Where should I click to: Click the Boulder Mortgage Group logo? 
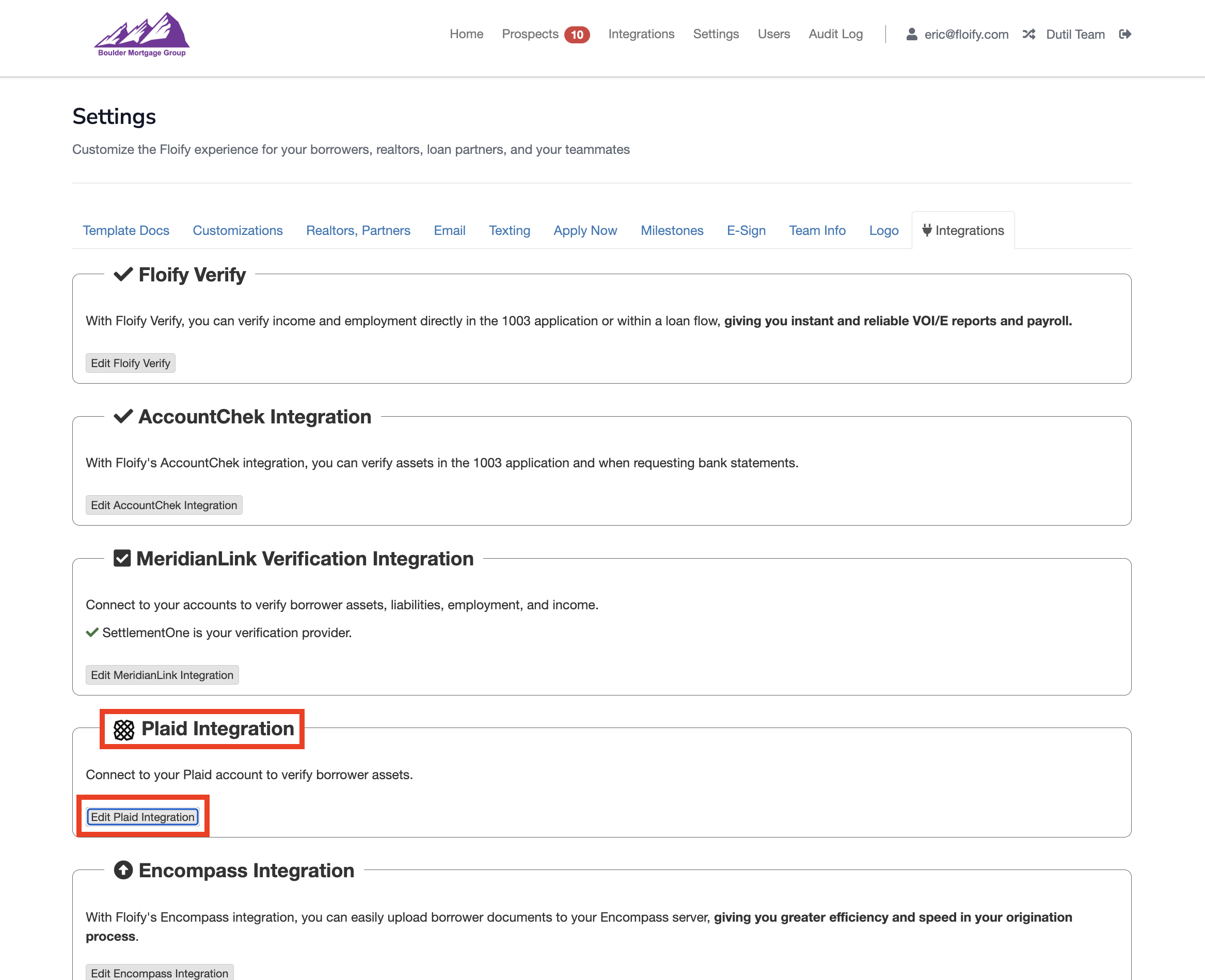click(141, 35)
